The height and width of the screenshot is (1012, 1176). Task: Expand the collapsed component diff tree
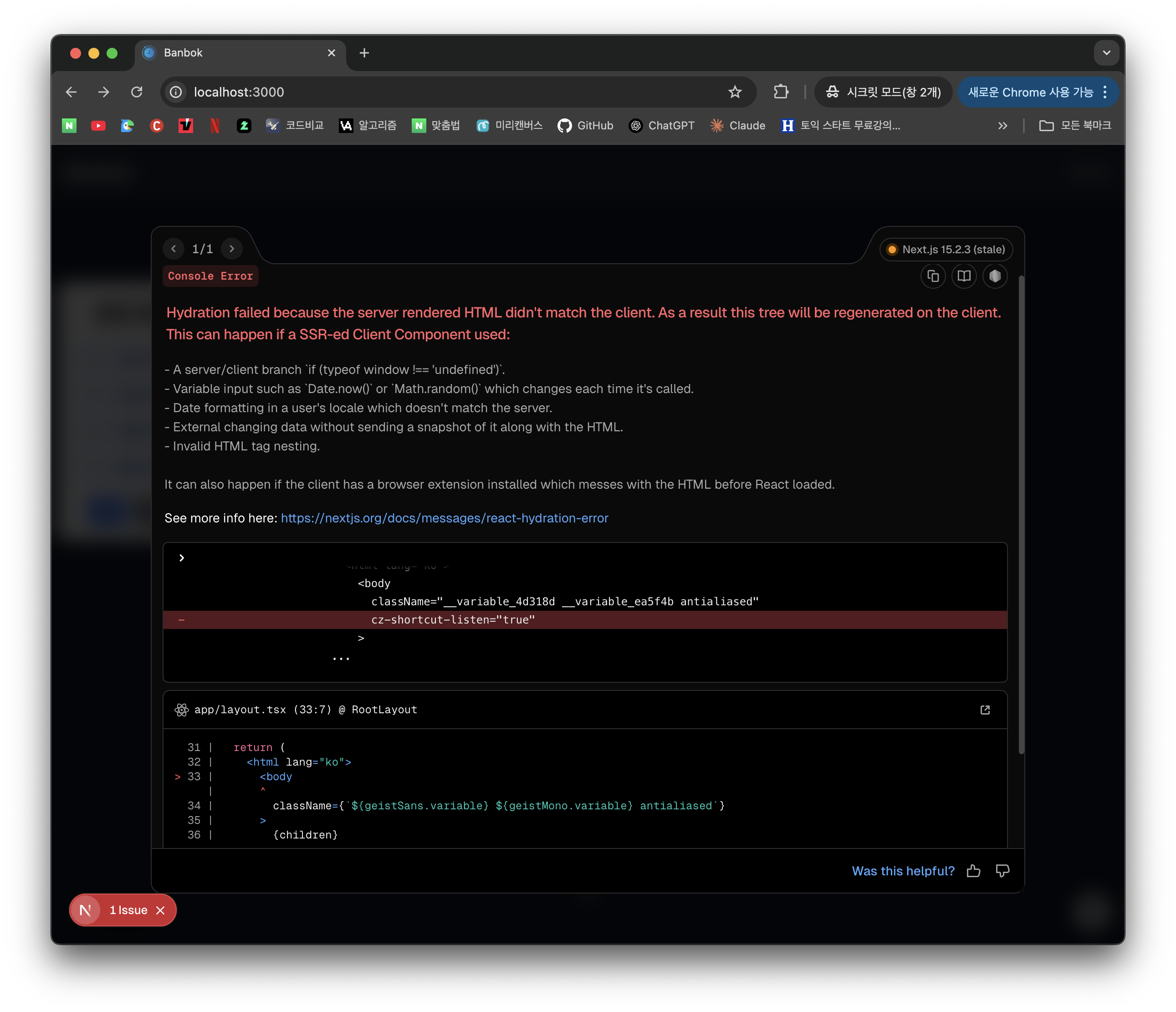click(182, 558)
